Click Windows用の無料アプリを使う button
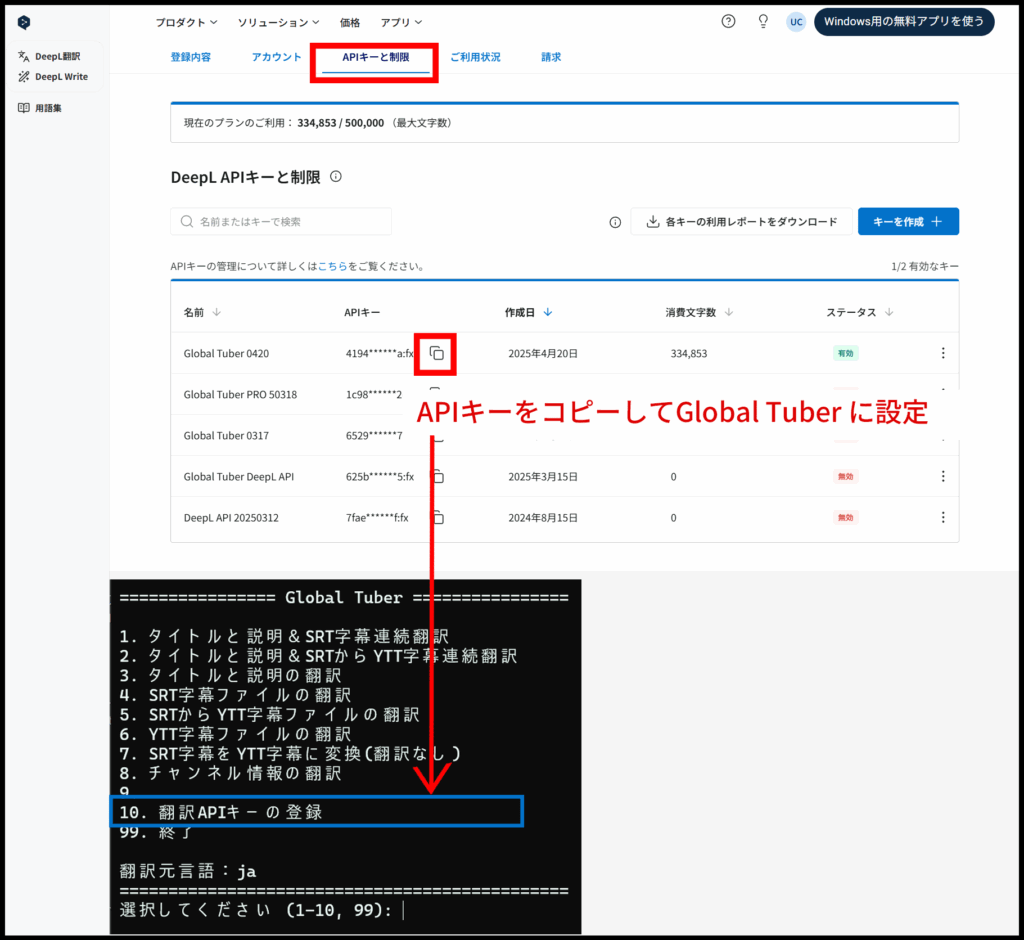 [x=904, y=22]
